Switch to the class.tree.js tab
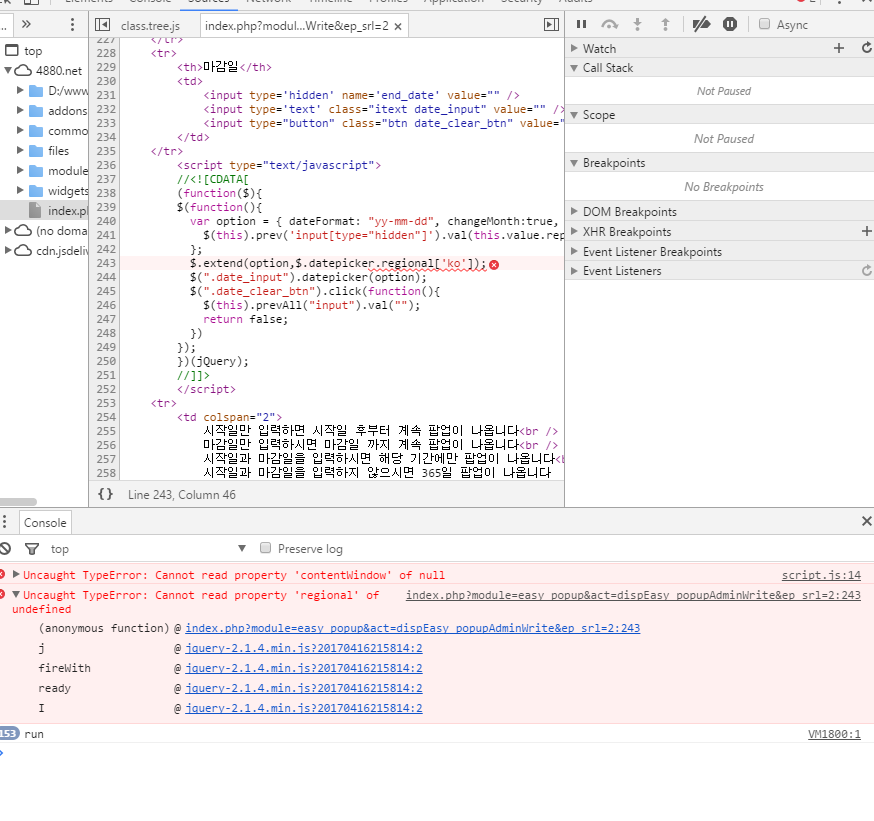This screenshot has height=821, width=874. click(150, 25)
